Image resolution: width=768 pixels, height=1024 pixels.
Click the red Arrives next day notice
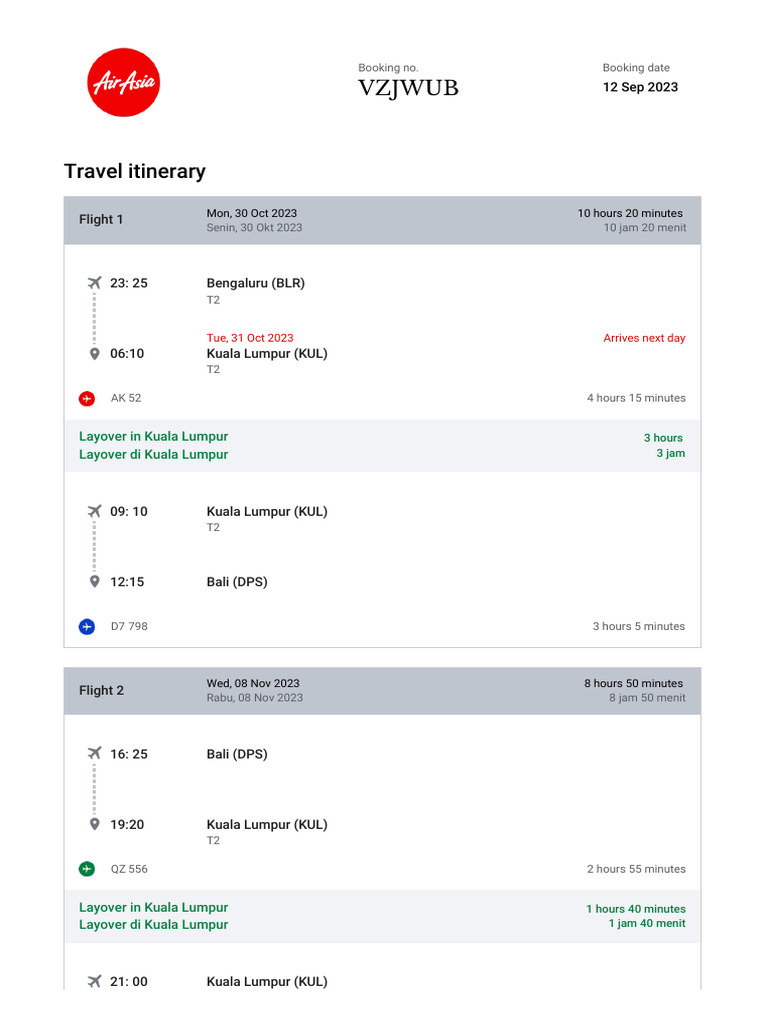[644, 338]
